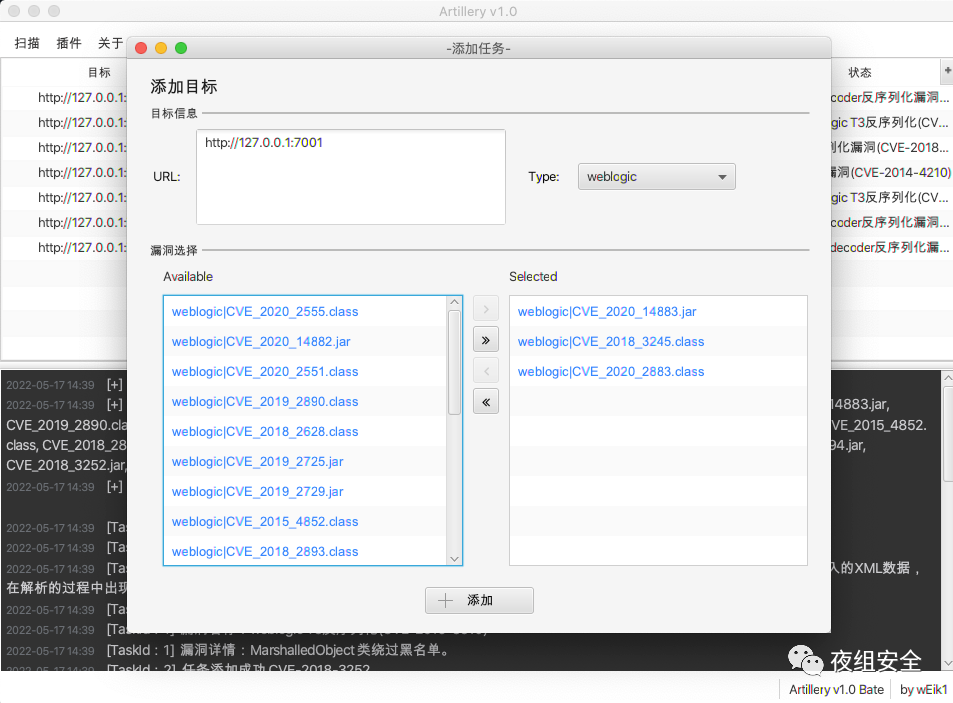Open the Type weblogic dropdown
This screenshot has height=703, width=953.
[656, 177]
